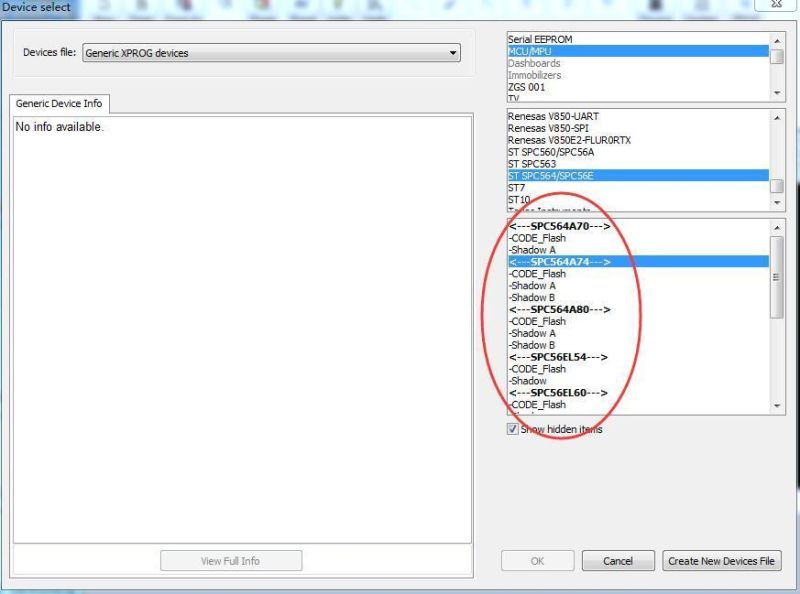Select Shadow under SPC56EL54
The width and height of the screenshot is (800, 594).
tap(638, 381)
